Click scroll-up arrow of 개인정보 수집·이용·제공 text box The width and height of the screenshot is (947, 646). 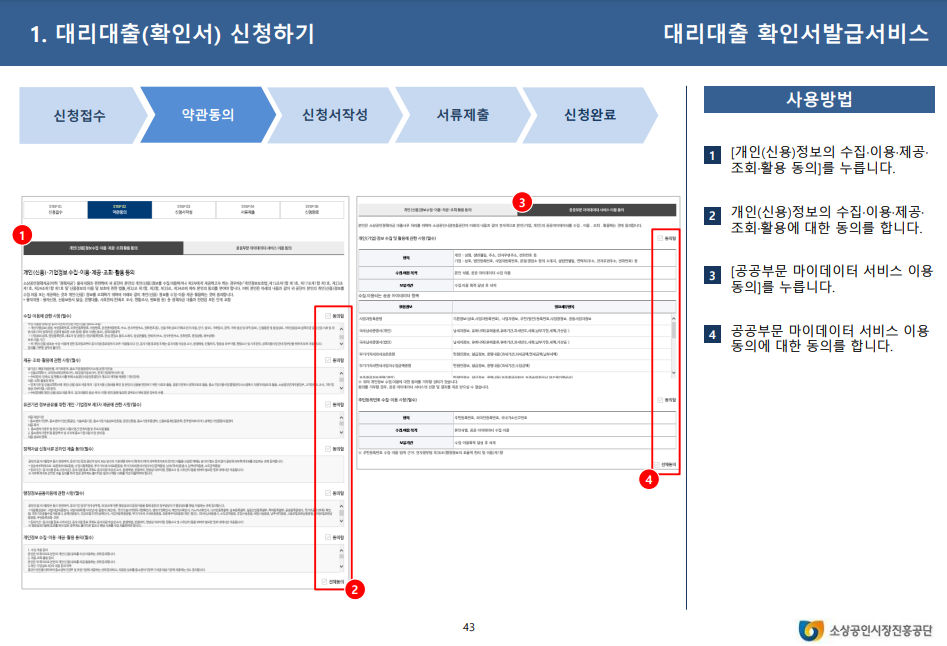[341, 550]
